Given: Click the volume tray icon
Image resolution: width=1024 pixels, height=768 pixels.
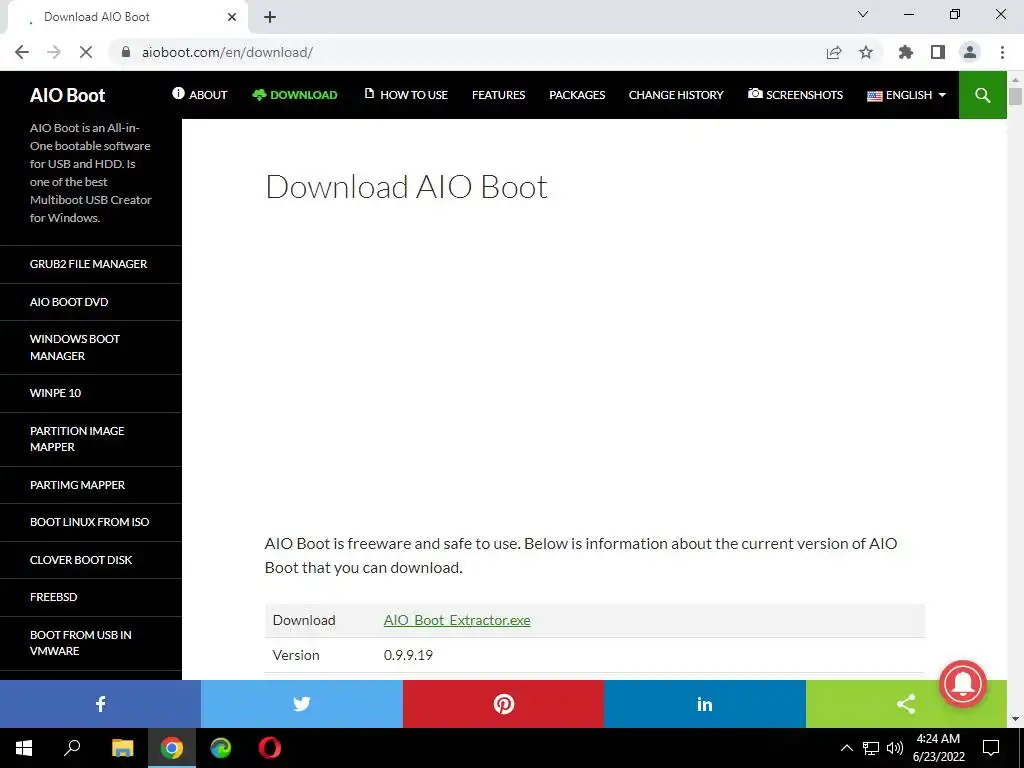Looking at the screenshot, I should (895, 748).
